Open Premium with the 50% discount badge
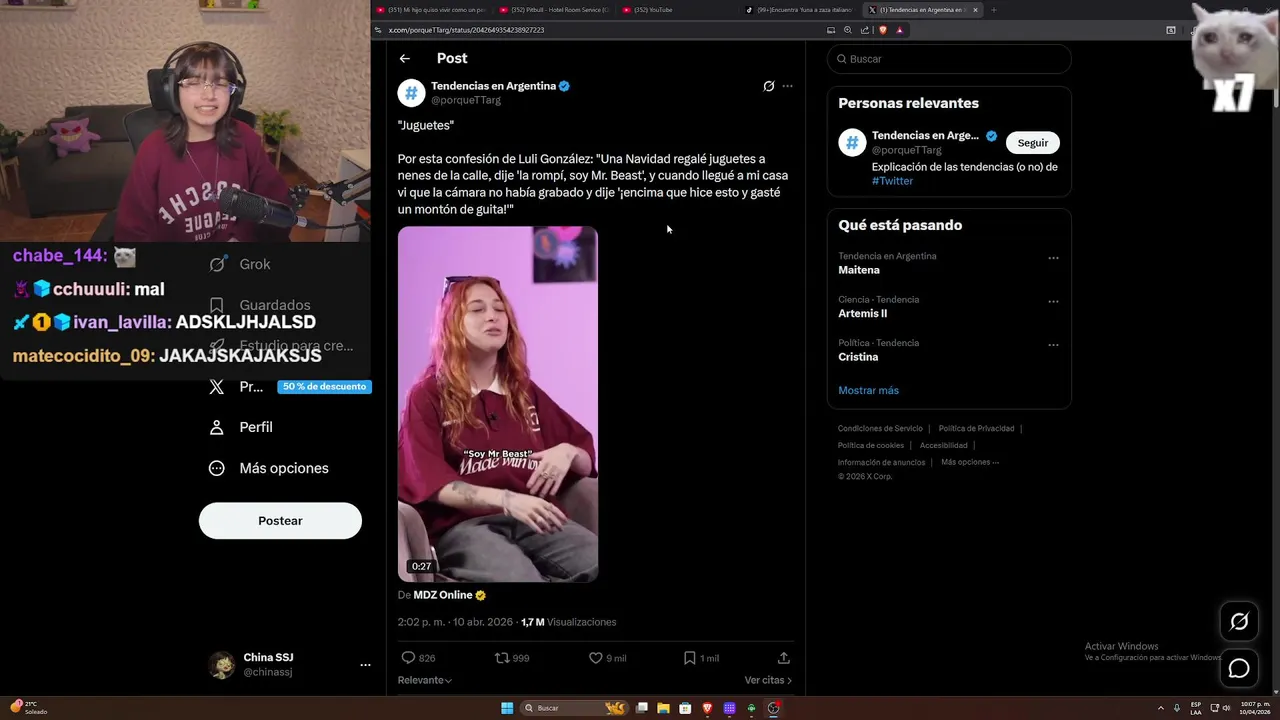This screenshot has width=1280, height=720. [289, 387]
